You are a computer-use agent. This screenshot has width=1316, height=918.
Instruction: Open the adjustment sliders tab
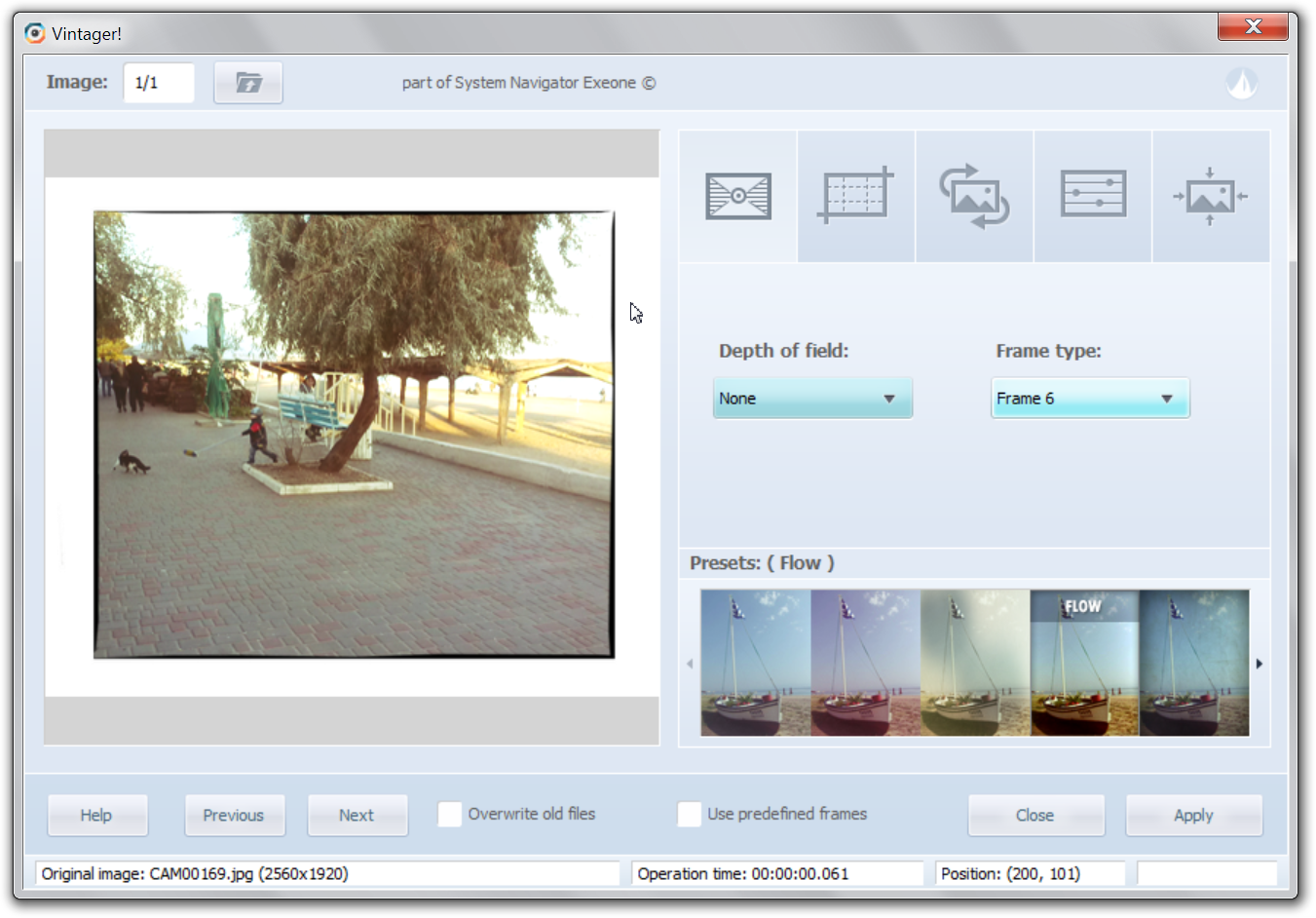(x=1093, y=196)
